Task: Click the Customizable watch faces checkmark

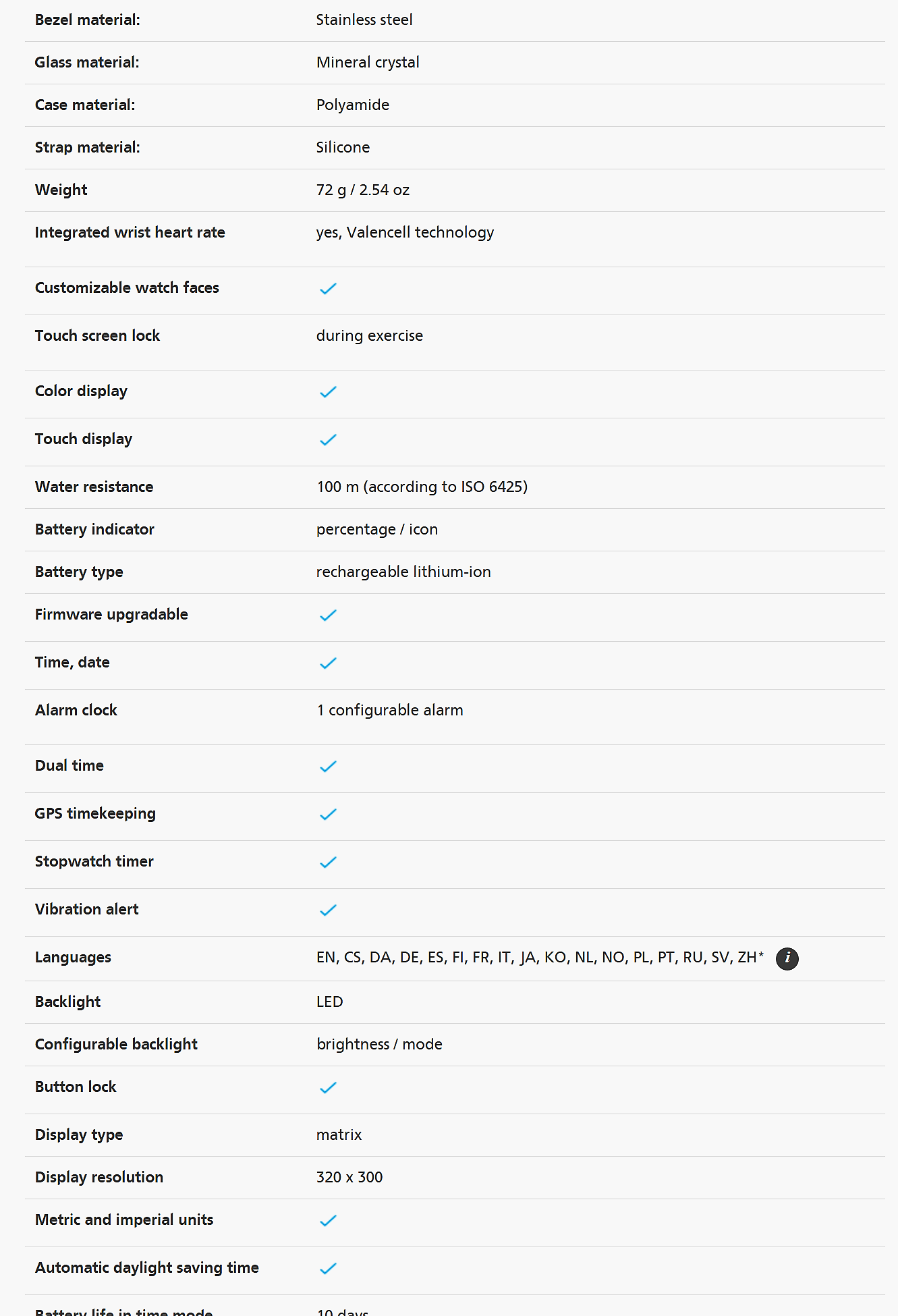Action: tap(328, 289)
